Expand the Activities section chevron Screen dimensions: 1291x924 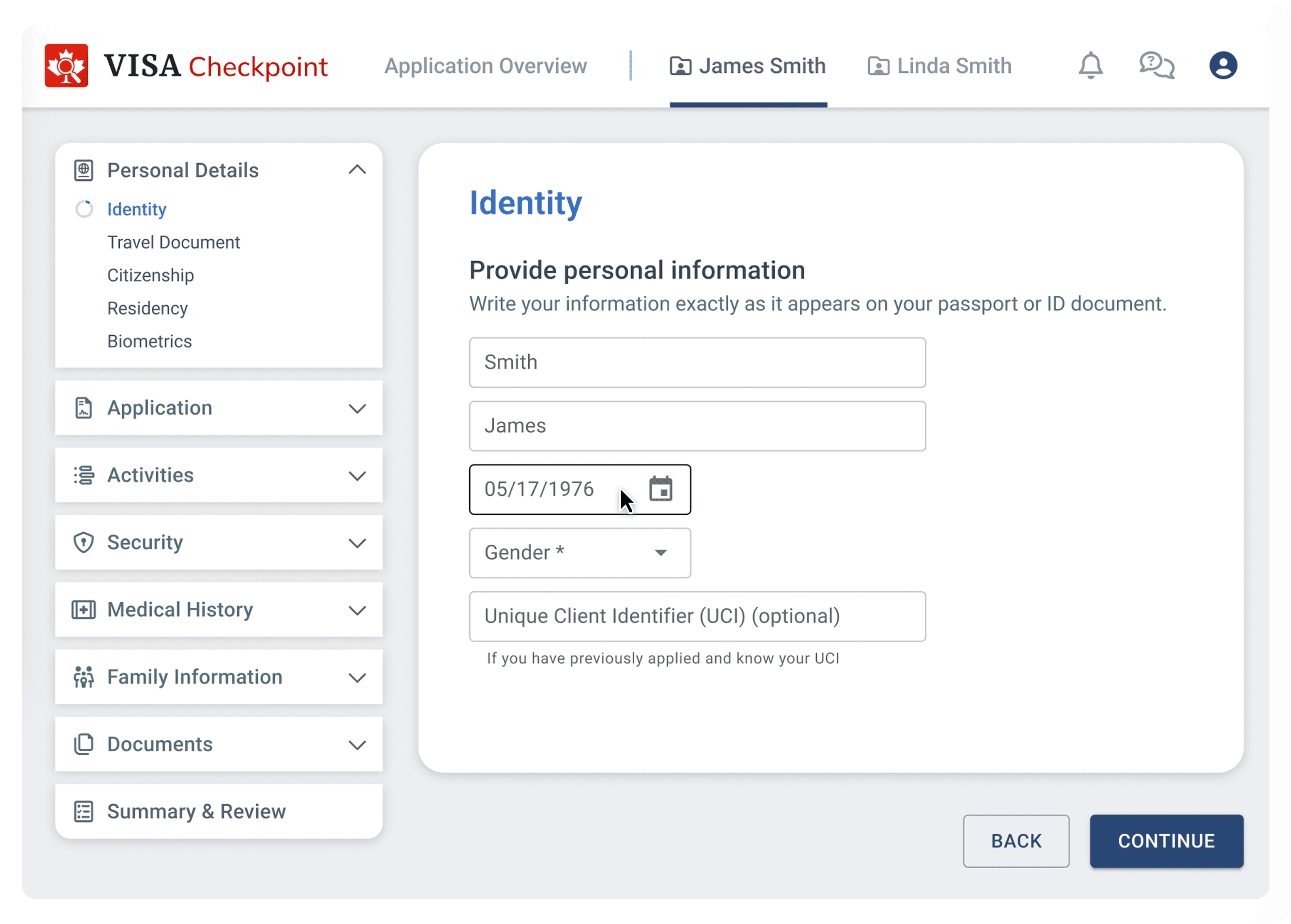(x=357, y=476)
